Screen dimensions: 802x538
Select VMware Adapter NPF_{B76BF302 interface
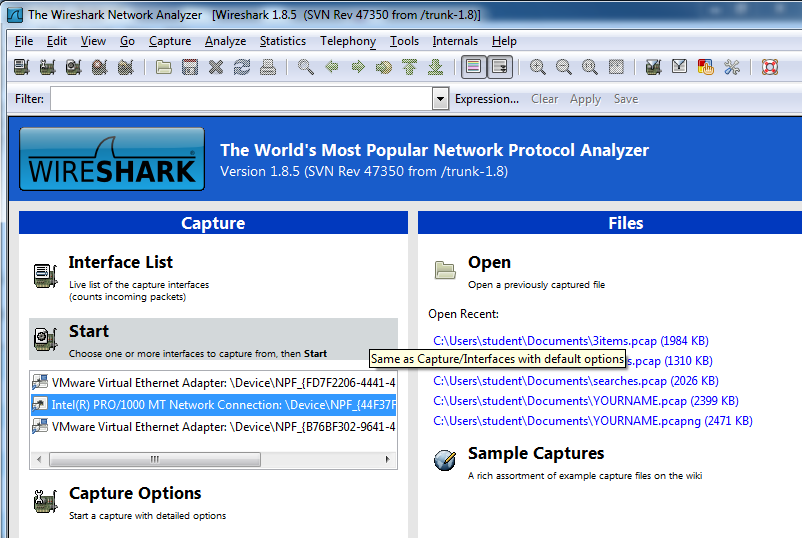(213, 427)
